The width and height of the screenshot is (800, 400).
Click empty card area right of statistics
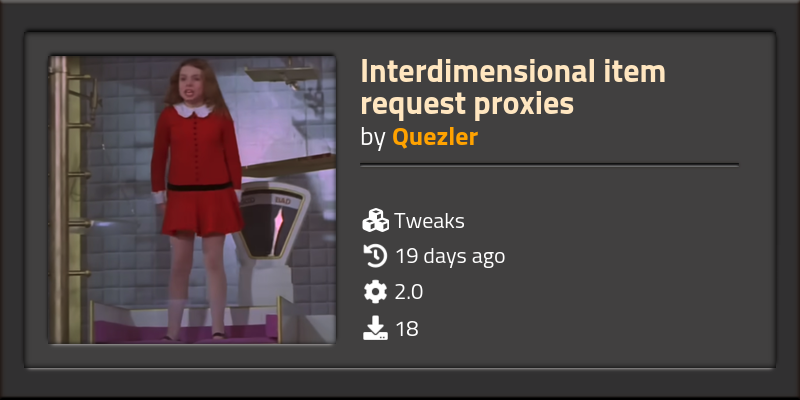pyautogui.click(x=638, y=276)
